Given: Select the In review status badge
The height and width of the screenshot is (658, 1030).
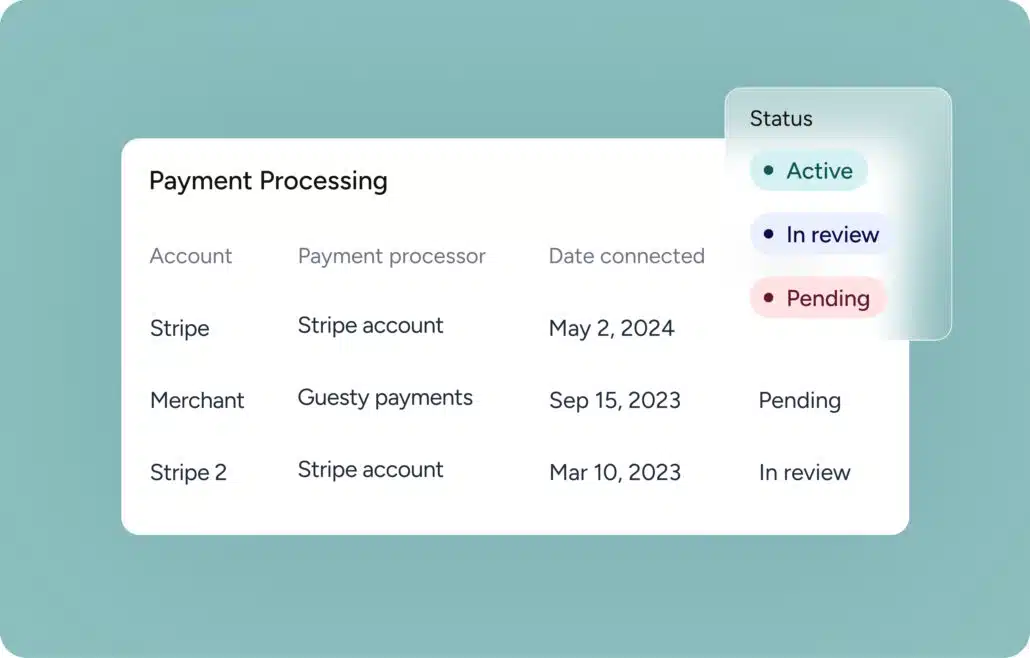Looking at the screenshot, I should coord(821,235).
